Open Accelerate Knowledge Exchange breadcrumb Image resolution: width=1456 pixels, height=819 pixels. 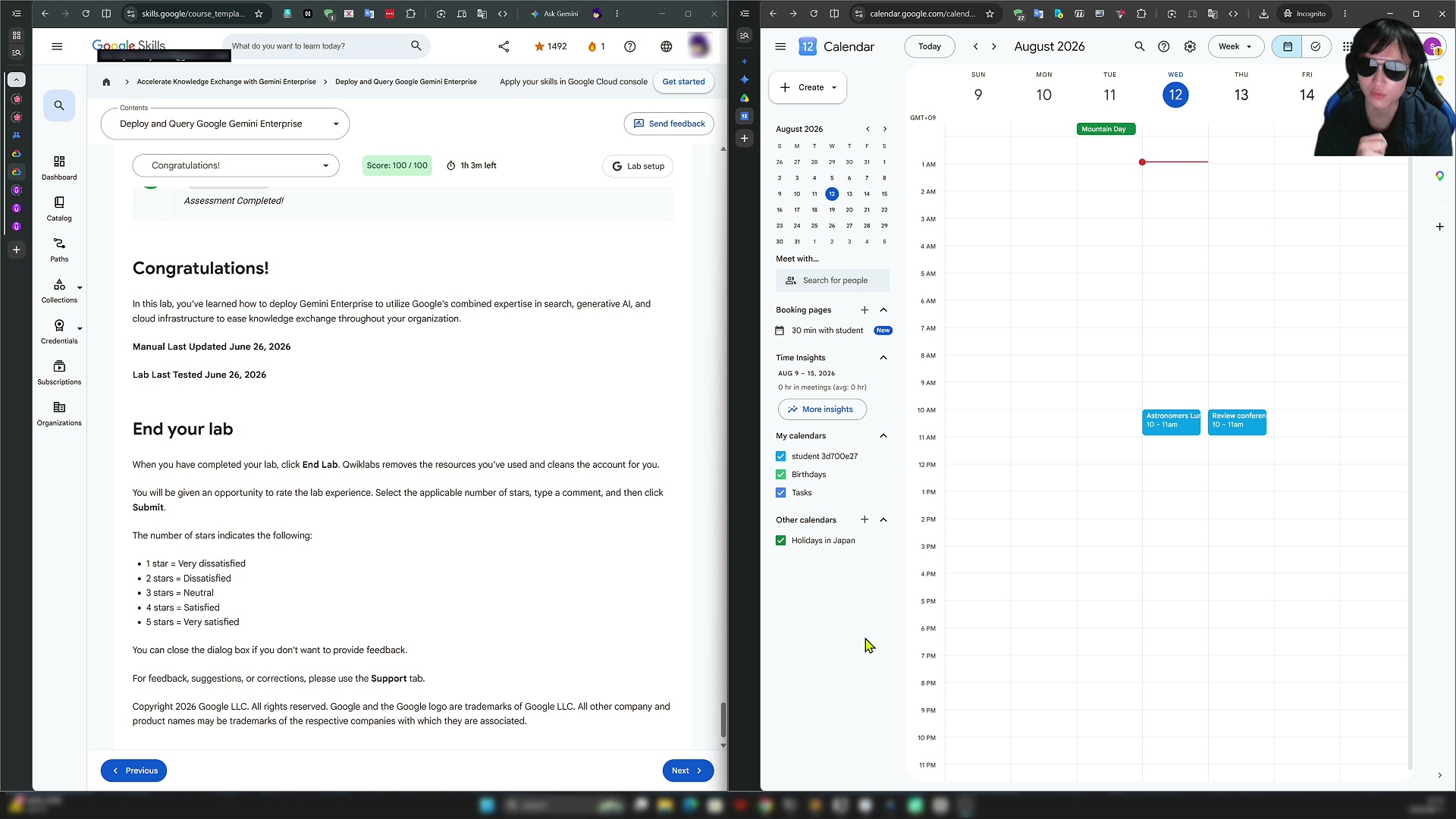(x=227, y=82)
